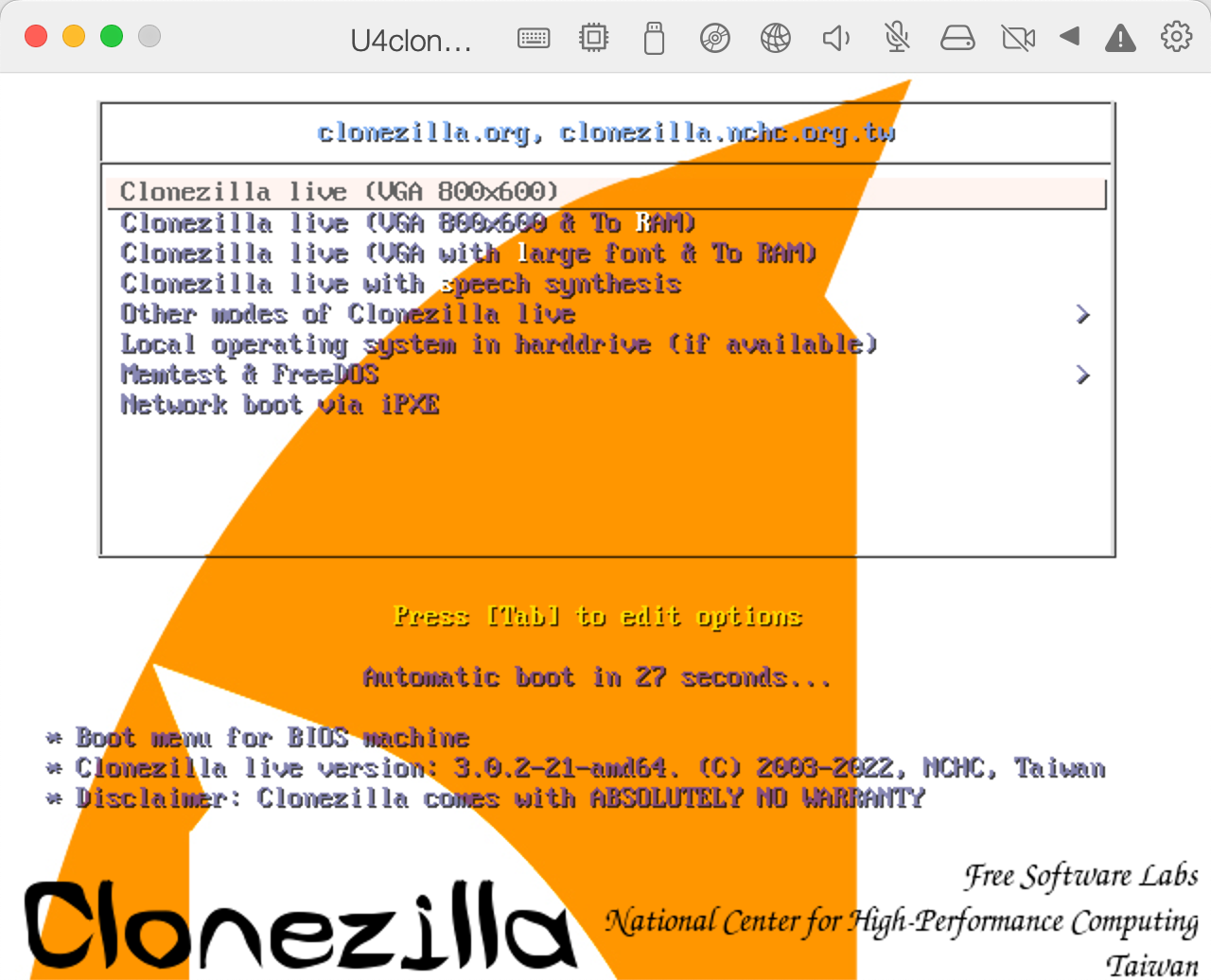The image size is (1211, 980).
Task: Expand arrow beside Other modes of Clonezilla live
Action: 1083,314
